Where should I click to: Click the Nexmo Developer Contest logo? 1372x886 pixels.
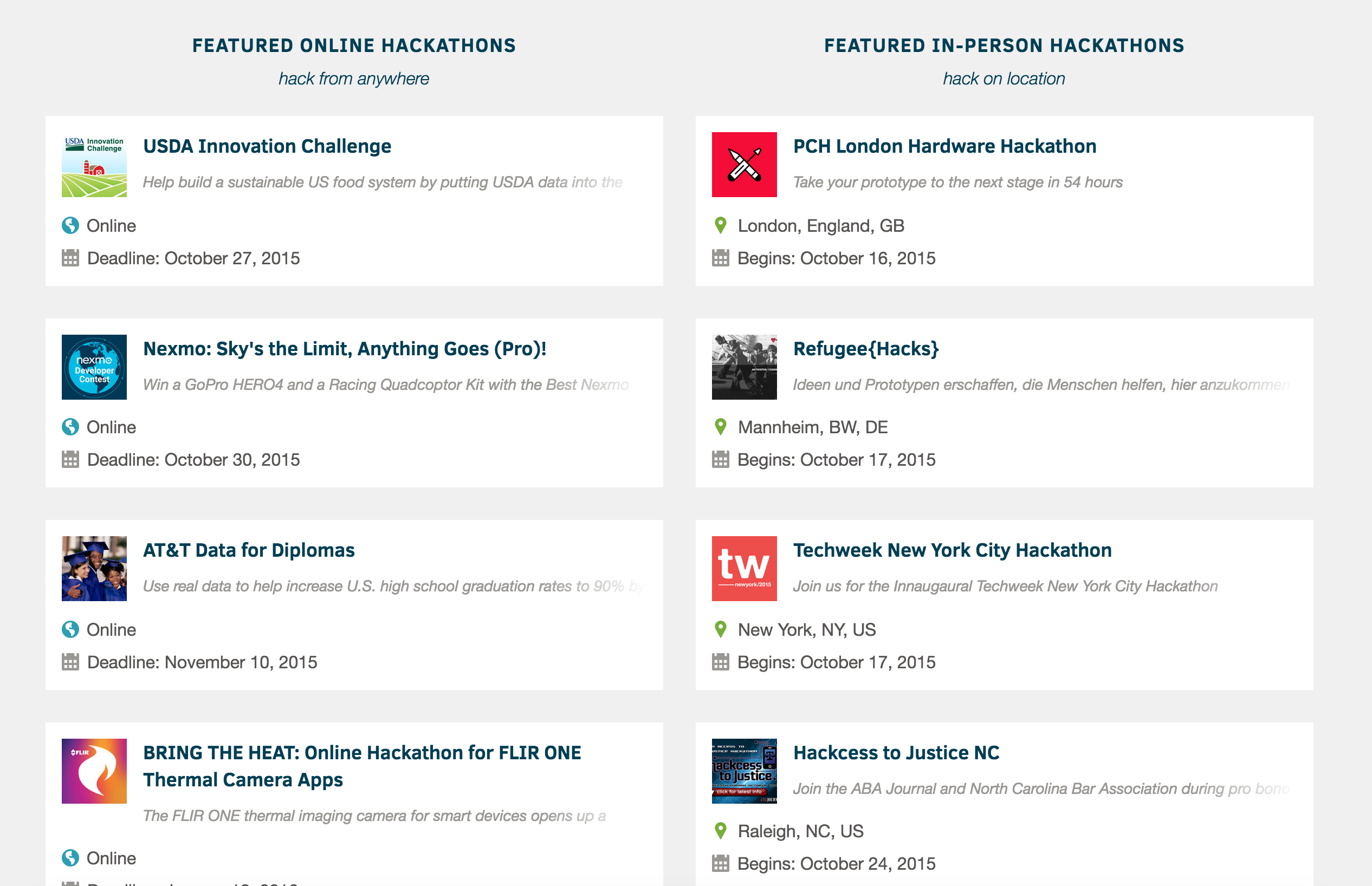point(94,367)
